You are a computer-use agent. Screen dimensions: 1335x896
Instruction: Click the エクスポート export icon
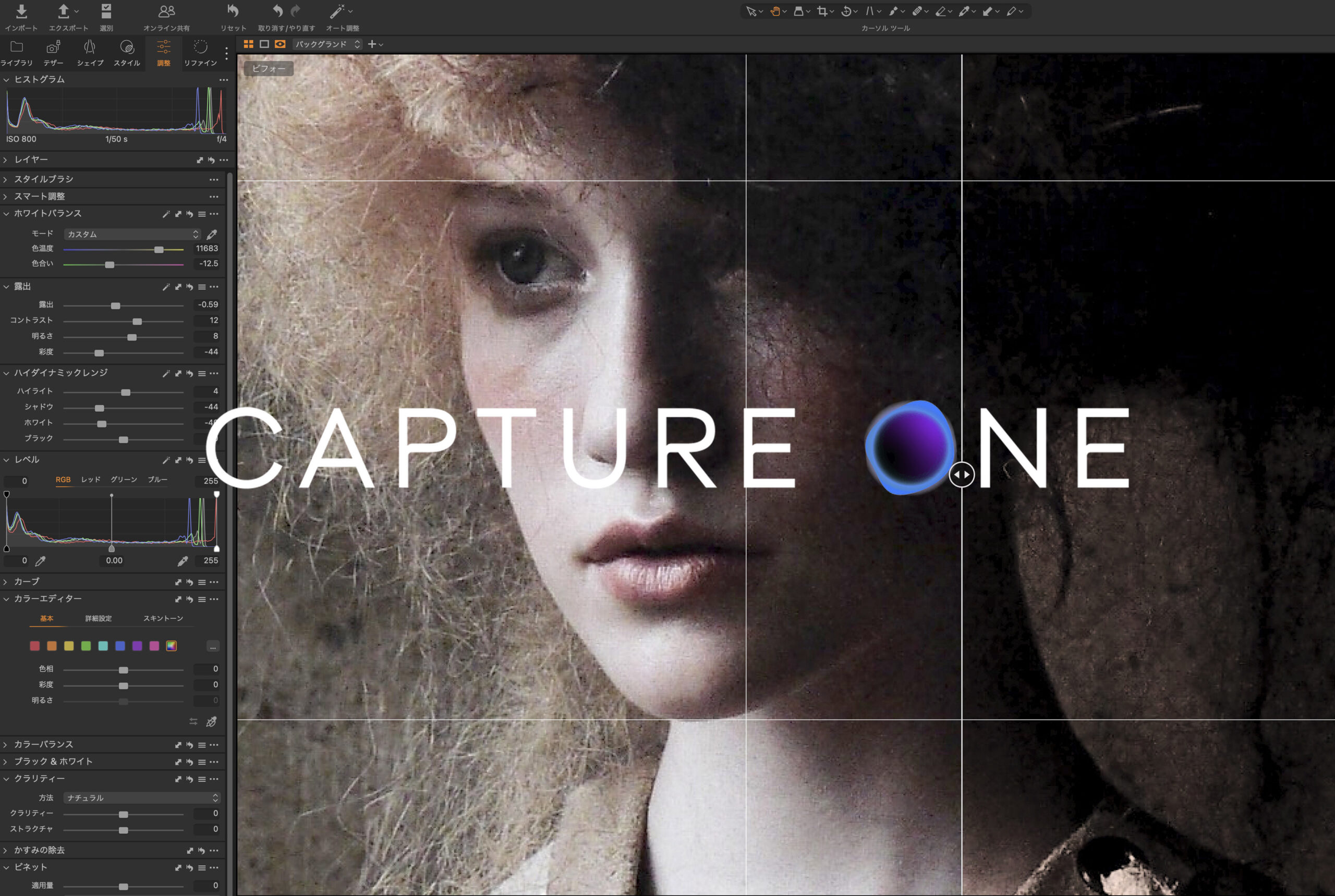coord(64,11)
